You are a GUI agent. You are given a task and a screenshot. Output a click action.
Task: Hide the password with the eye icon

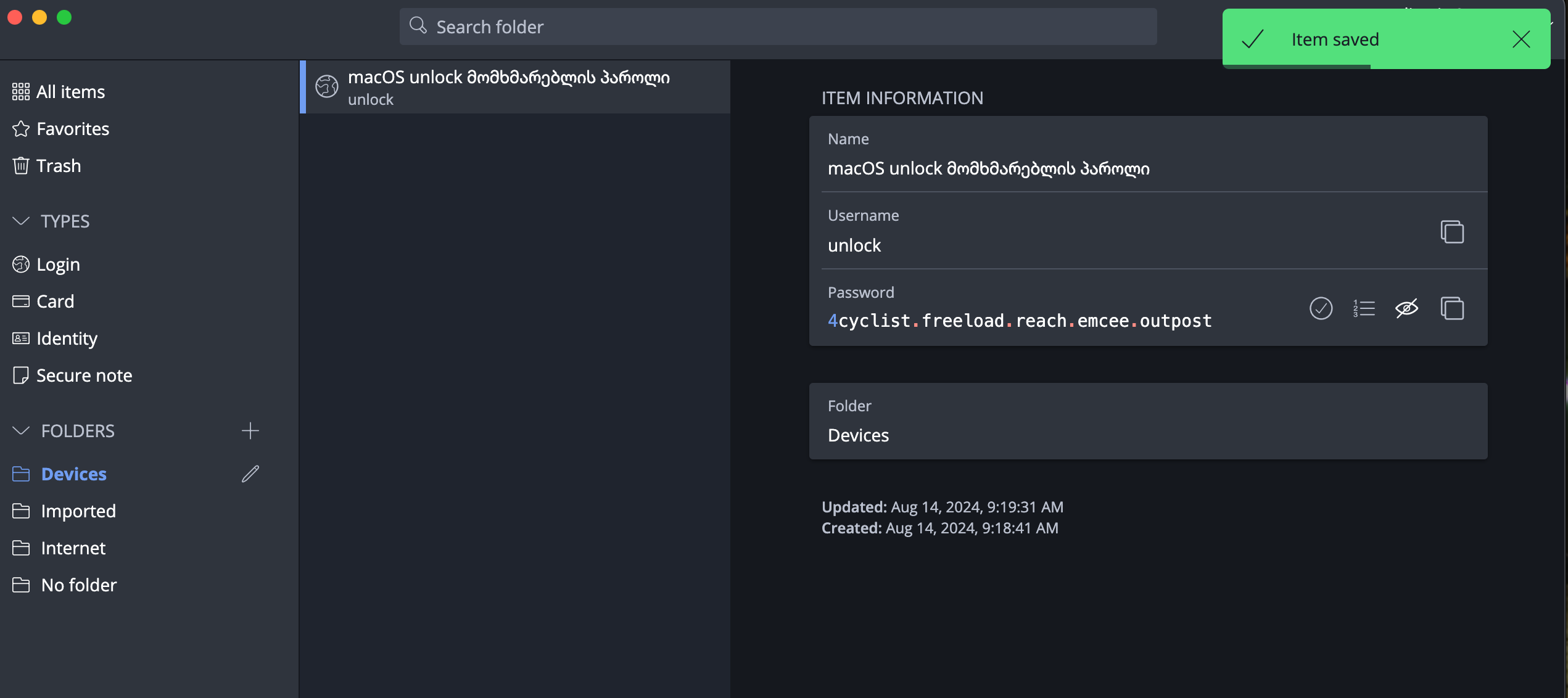[x=1406, y=308]
